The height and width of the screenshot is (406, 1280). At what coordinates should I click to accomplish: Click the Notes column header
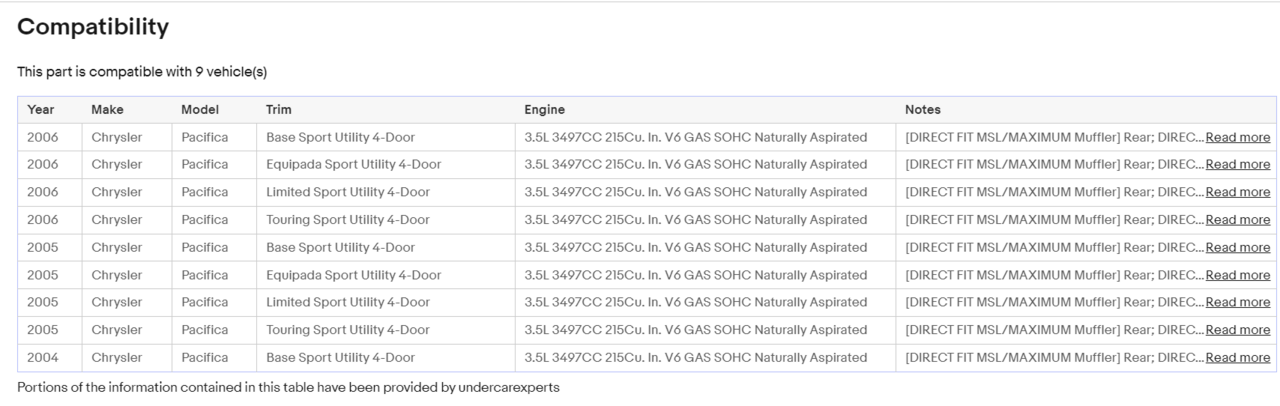922,109
